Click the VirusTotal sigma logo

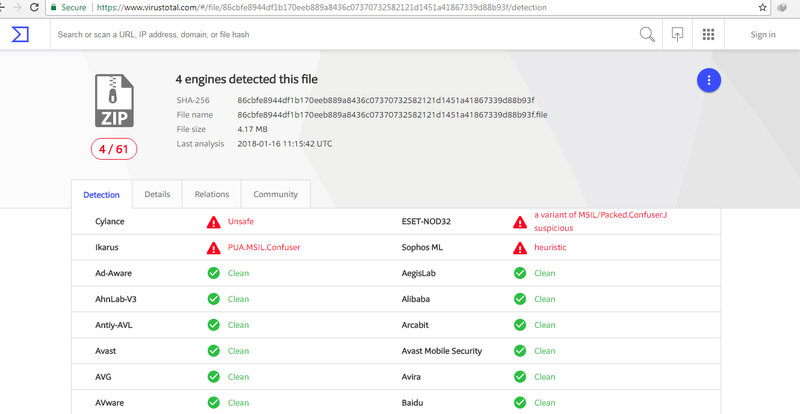pyautogui.click(x=20, y=34)
